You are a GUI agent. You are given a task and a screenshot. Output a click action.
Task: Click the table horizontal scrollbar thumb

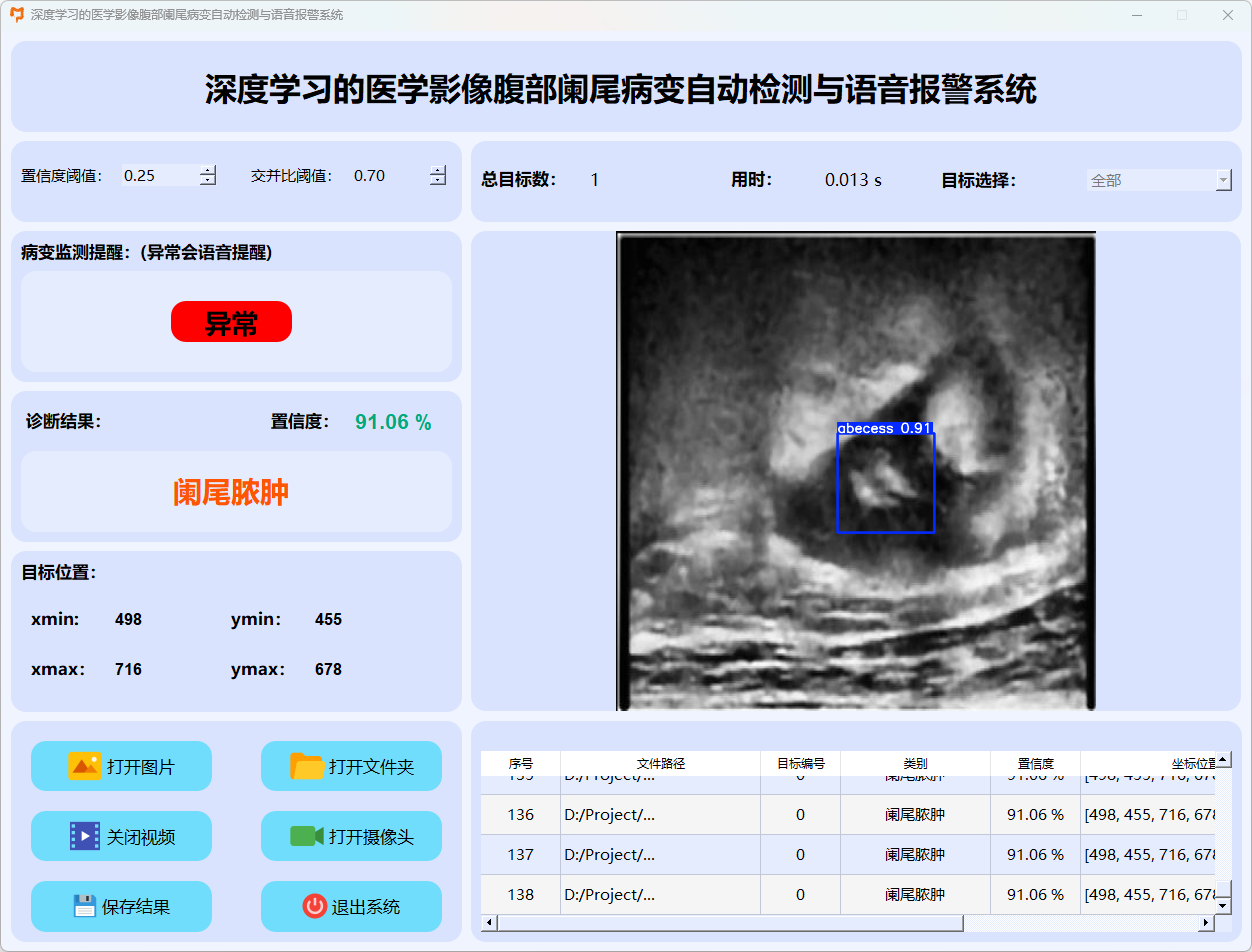pyautogui.click(x=730, y=922)
